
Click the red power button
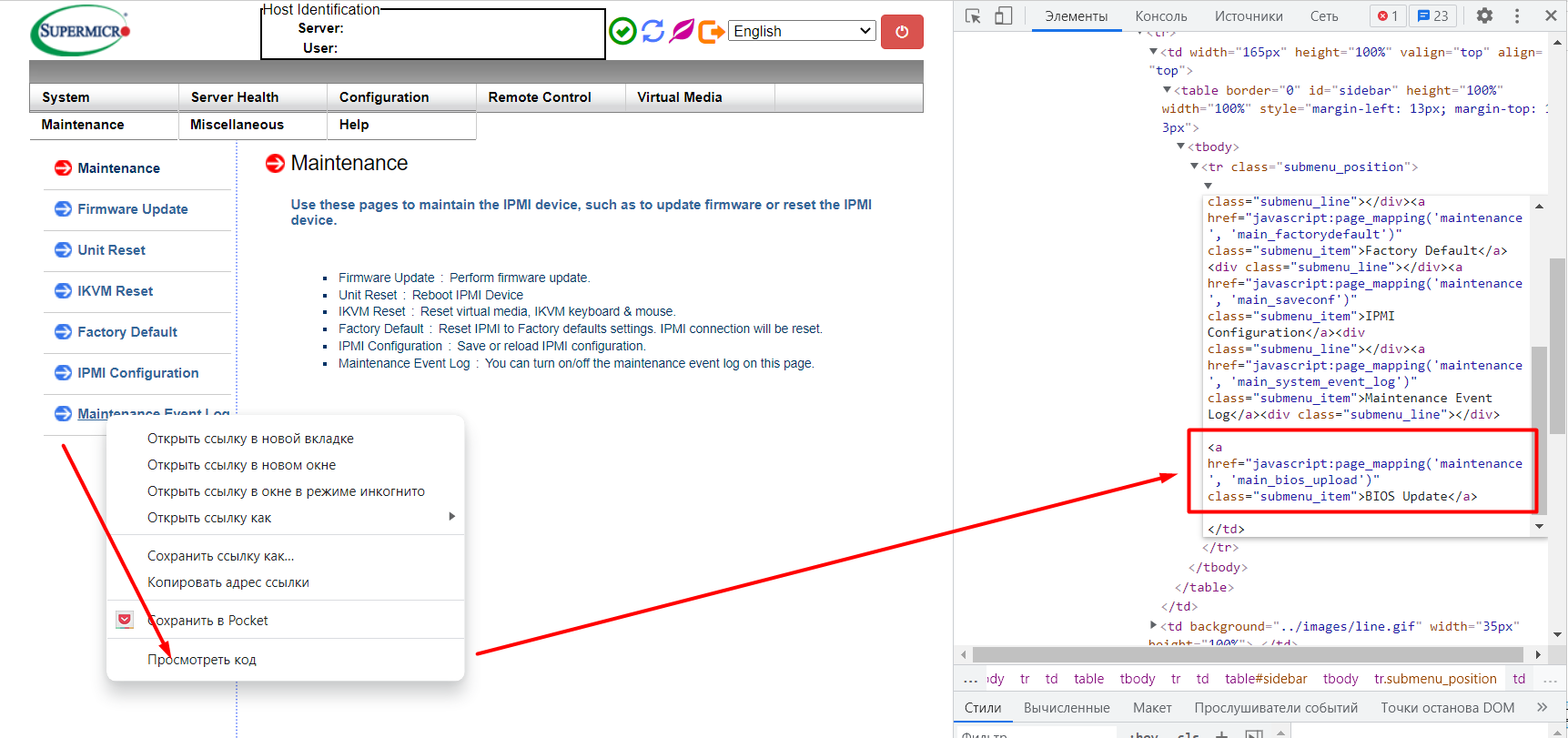[x=902, y=32]
